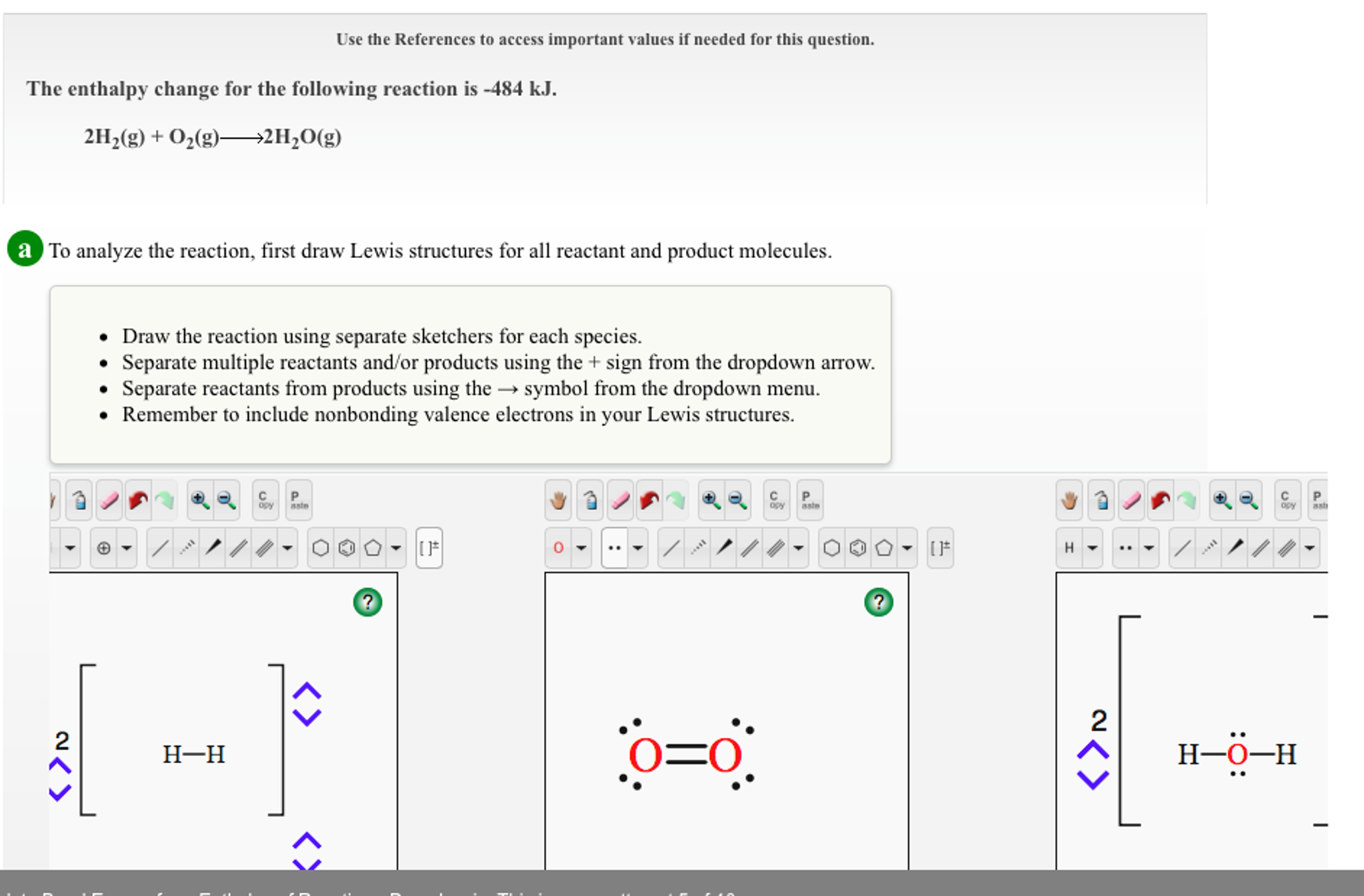Click the eraser tool in the middle sketcher
The width and height of the screenshot is (1364, 896).
(620, 500)
